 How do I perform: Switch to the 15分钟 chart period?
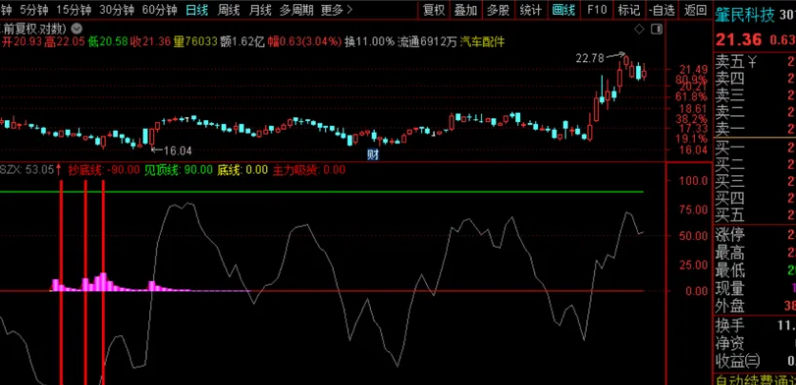74,10
